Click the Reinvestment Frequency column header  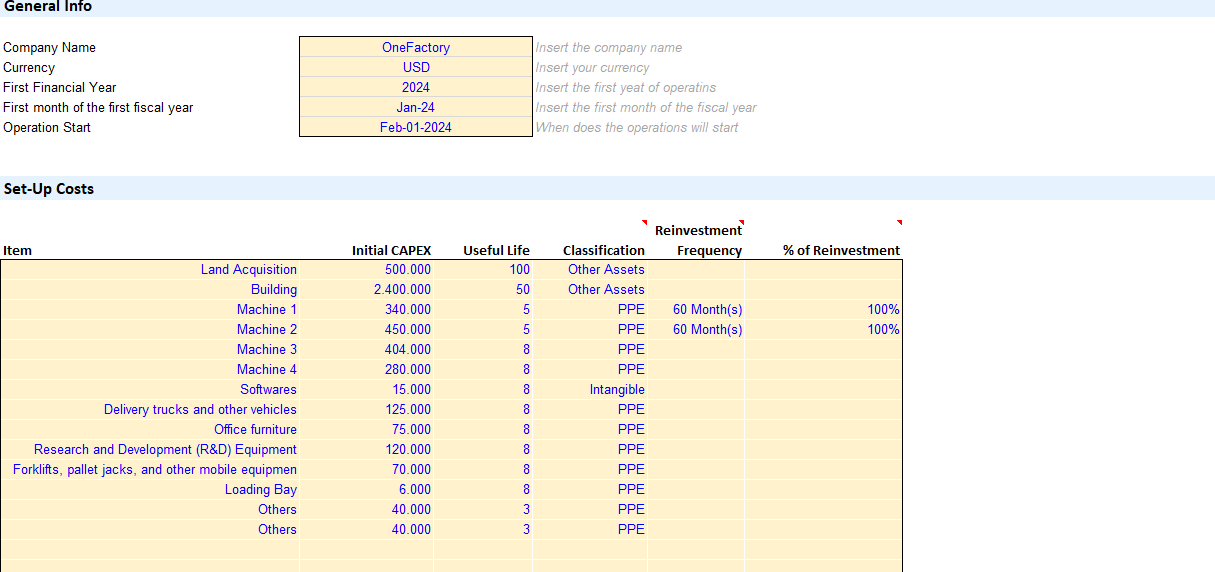(x=699, y=240)
